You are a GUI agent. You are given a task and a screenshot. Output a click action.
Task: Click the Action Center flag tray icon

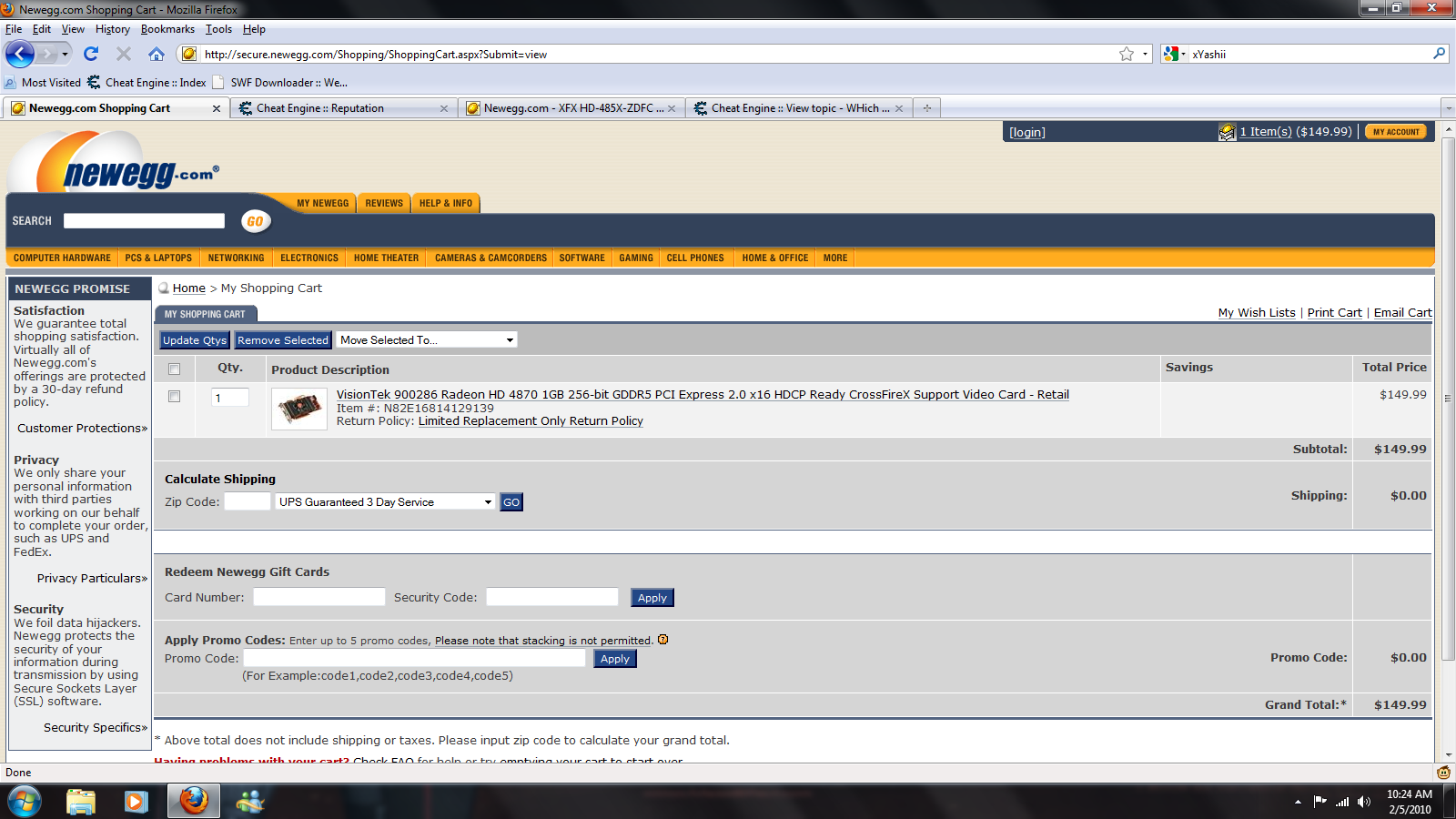coord(1319,802)
